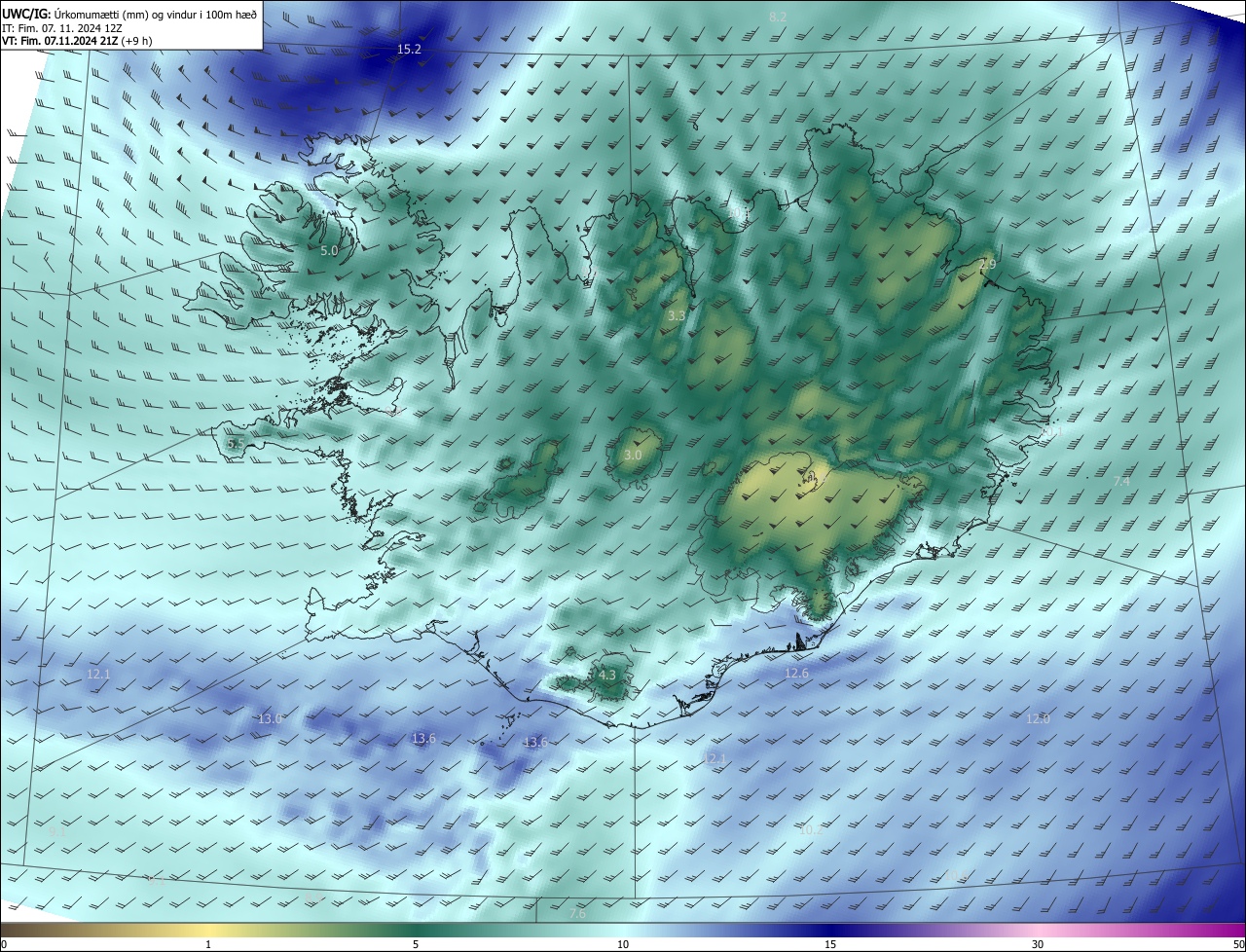Click the color scale tick label 10
The width and height of the screenshot is (1246, 952).
623,944
